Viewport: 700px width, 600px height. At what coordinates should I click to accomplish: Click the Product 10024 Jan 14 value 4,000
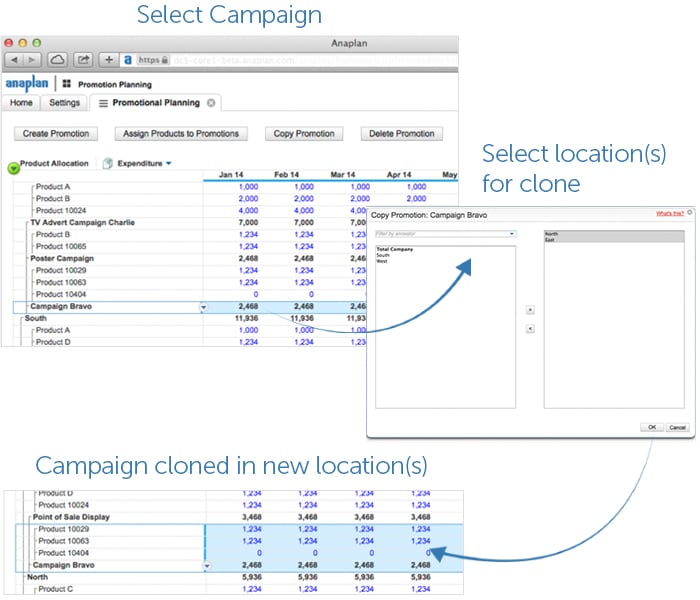[x=248, y=211]
